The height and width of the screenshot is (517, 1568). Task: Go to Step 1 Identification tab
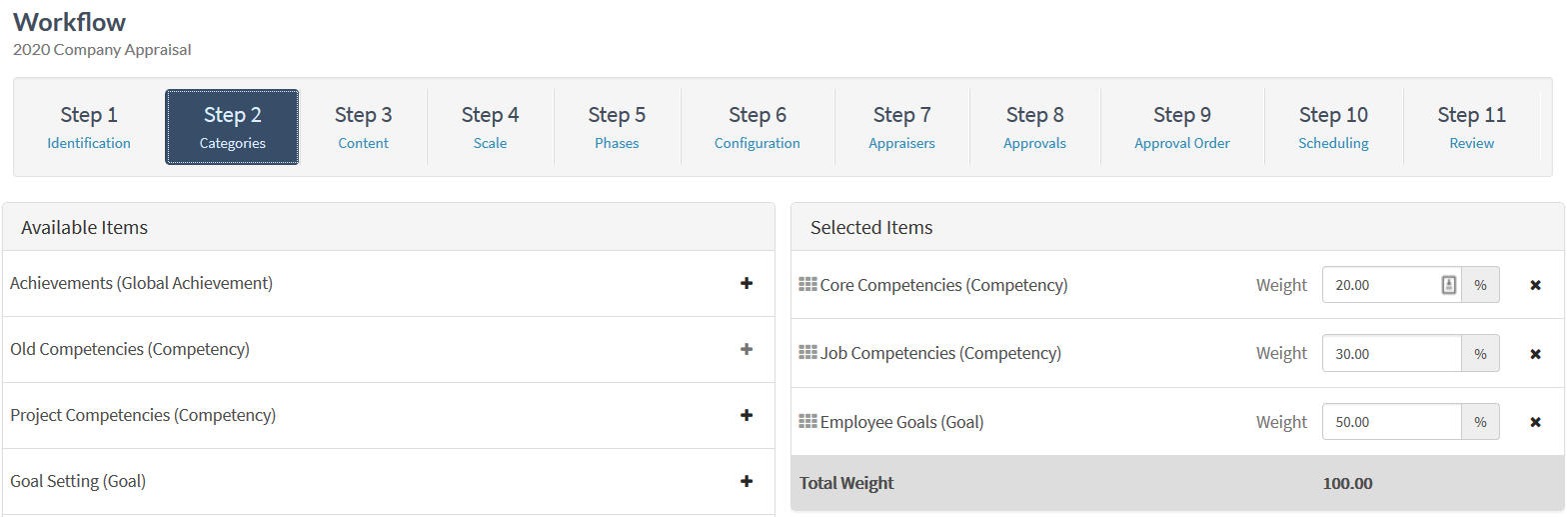click(x=89, y=127)
